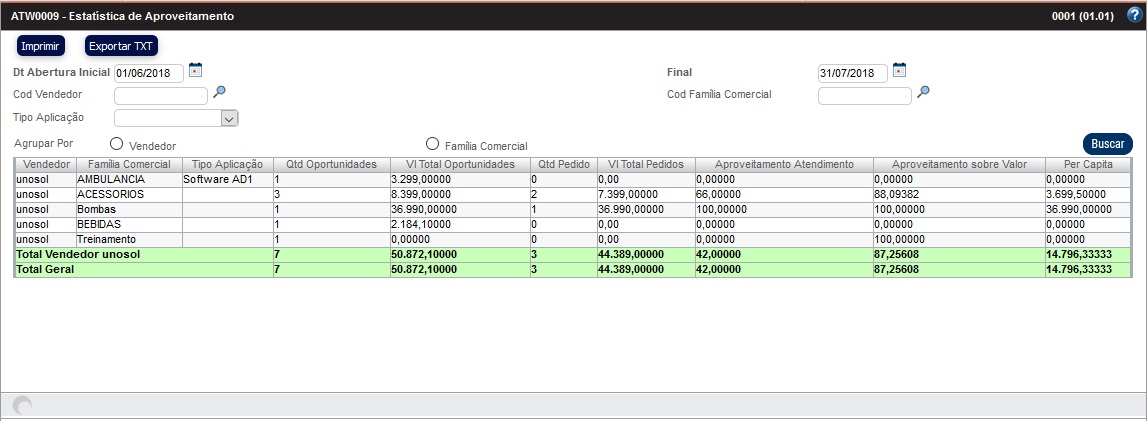Click the Per Capita column header
Image resolution: width=1148 pixels, height=421 pixels.
pos(1087,164)
